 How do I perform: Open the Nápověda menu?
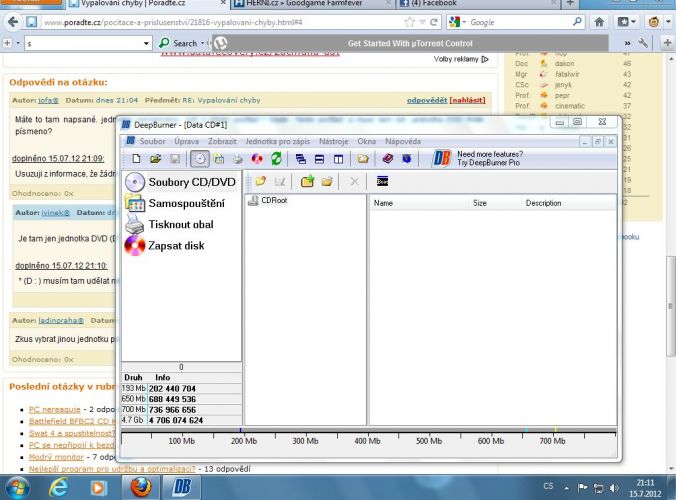[x=403, y=141]
